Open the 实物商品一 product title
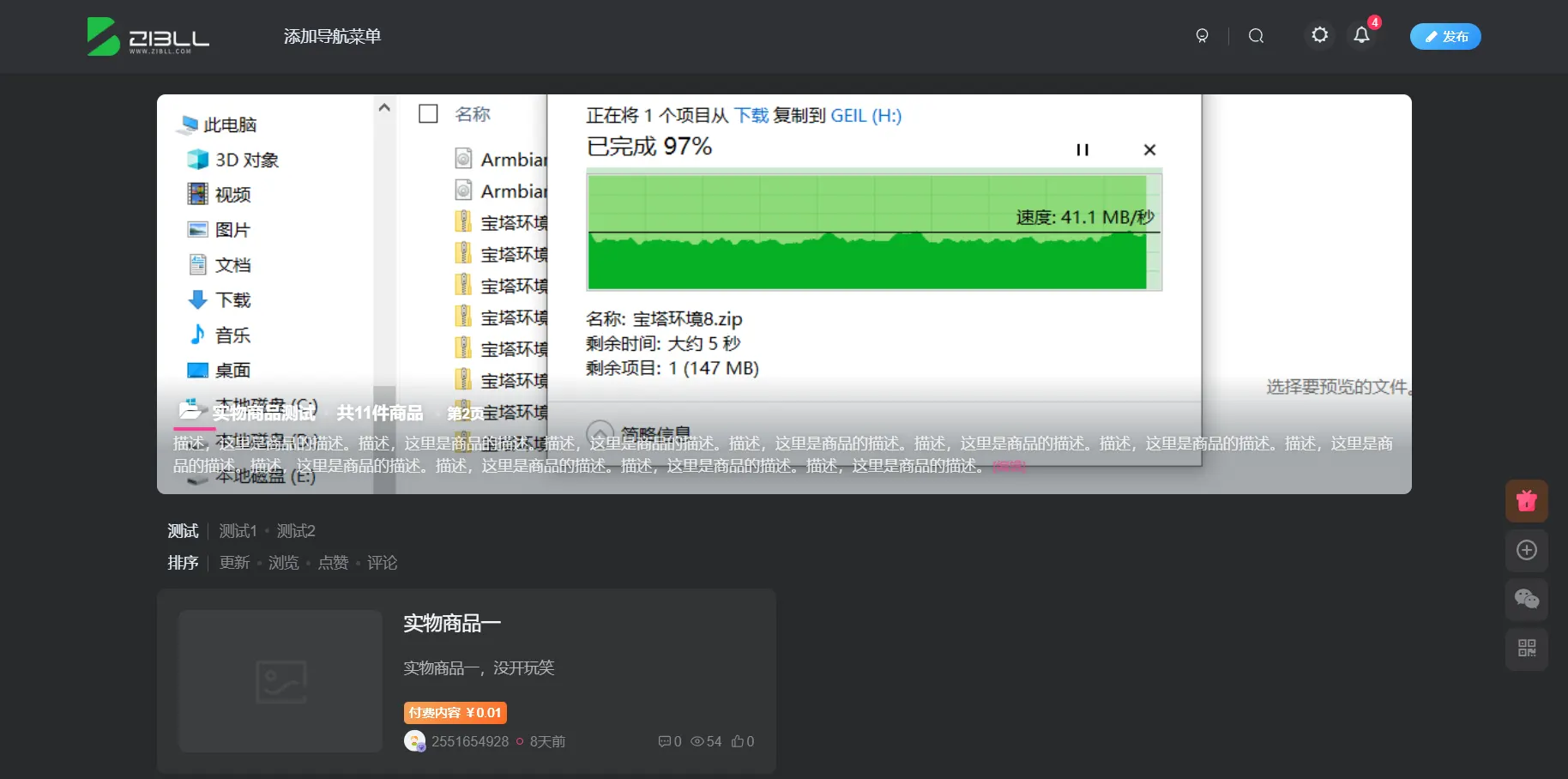Viewport: 1568px width, 779px height. point(452,624)
